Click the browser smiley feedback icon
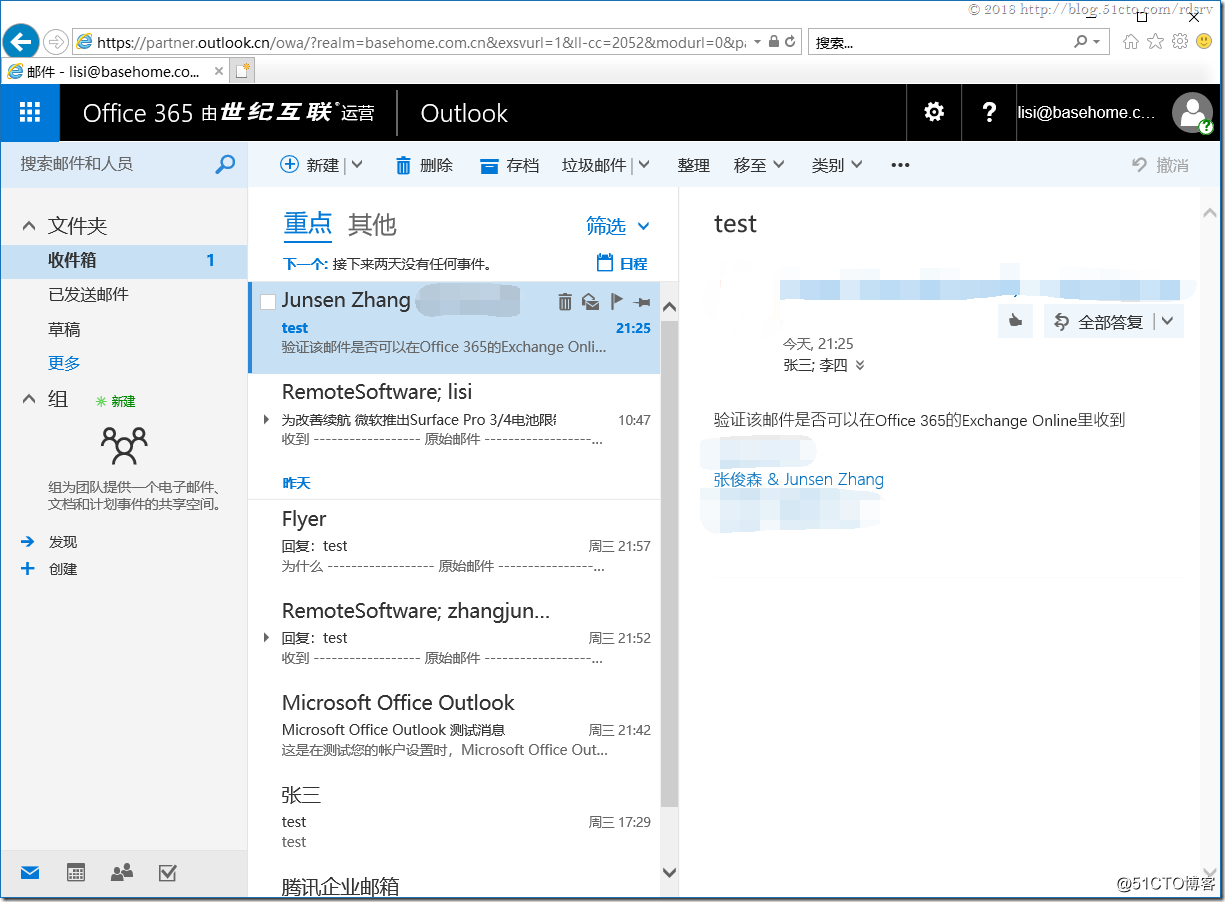This screenshot has width=1225, height=902. point(1204,41)
